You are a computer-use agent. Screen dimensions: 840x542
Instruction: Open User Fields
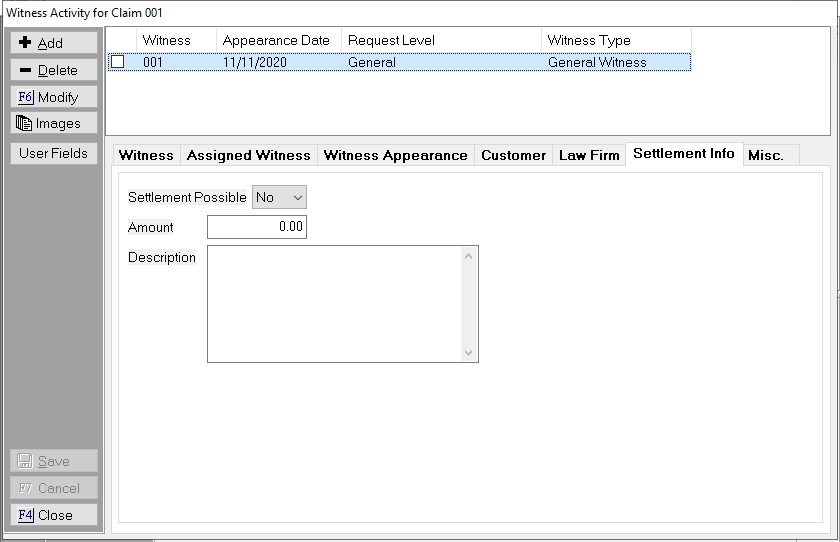coord(54,153)
